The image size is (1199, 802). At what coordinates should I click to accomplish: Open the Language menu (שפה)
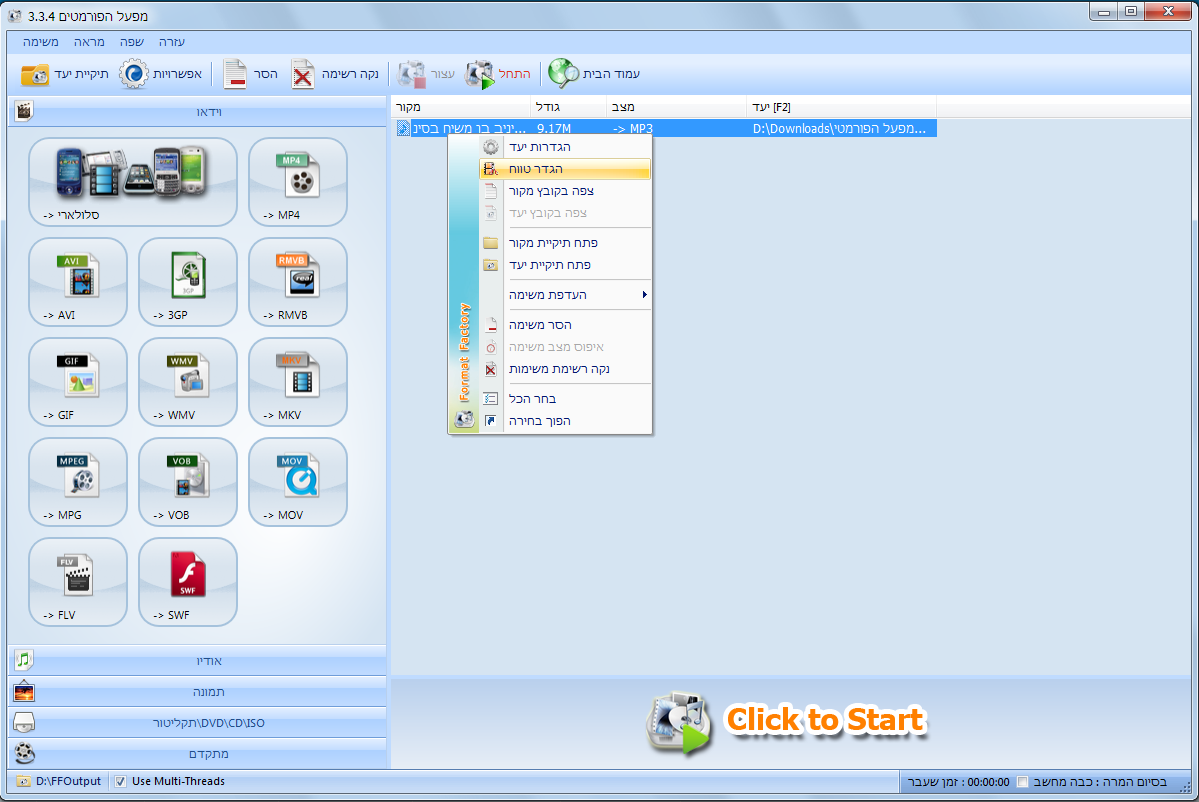[132, 42]
